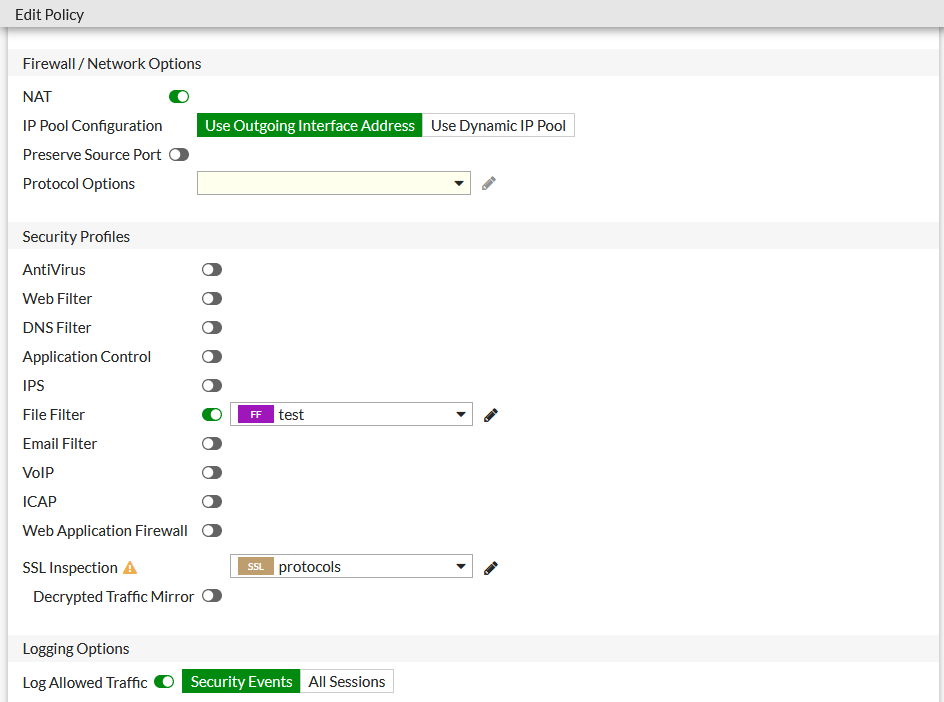Edit the Protocol Options profile pencil icon
The height and width of the screenshot is (702, 944).
[489, 184]
